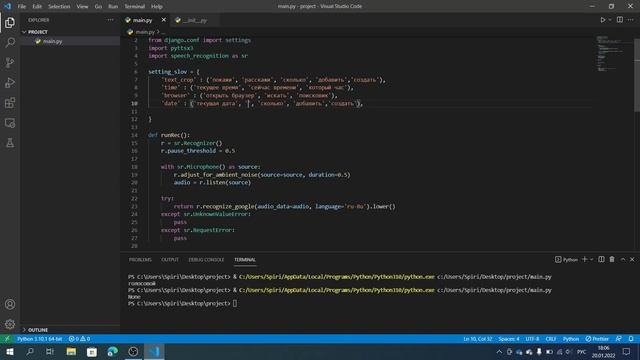Change language mode Python in status bar
Viewport: 640px width, 360px height.
pyautogui.click(x=571, y=339)
